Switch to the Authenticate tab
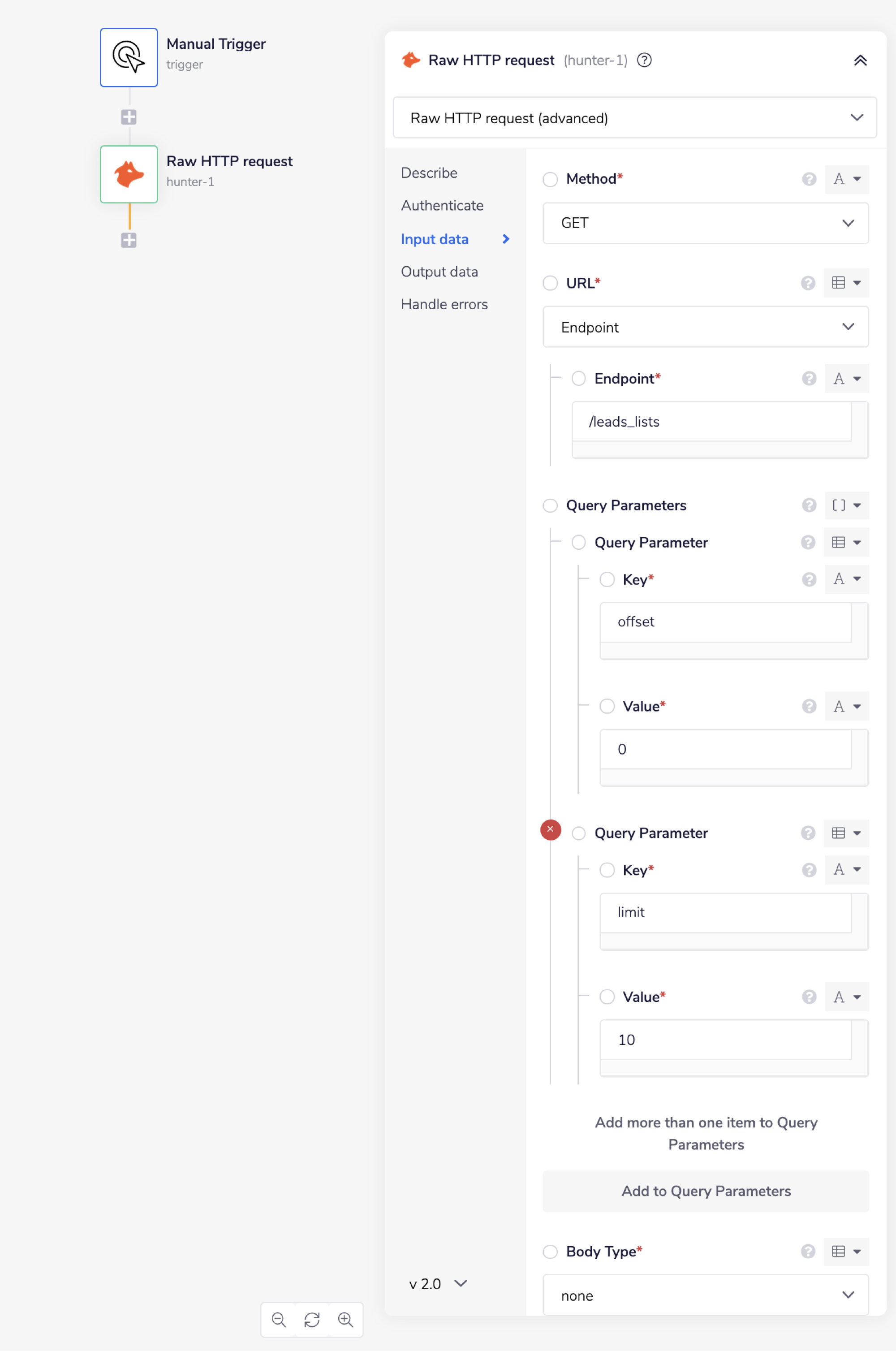Screen dimensions: 896x1351 point(442,206)
